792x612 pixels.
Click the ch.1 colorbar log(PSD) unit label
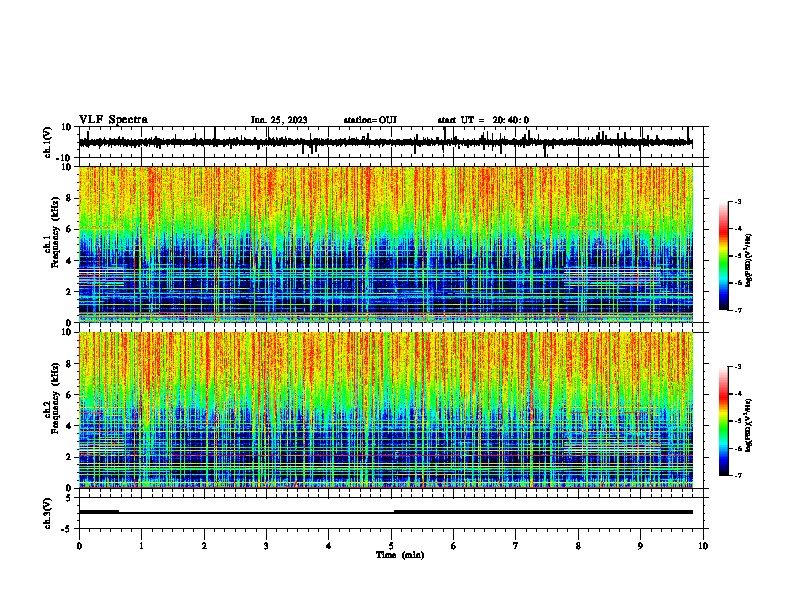[748, 260]
